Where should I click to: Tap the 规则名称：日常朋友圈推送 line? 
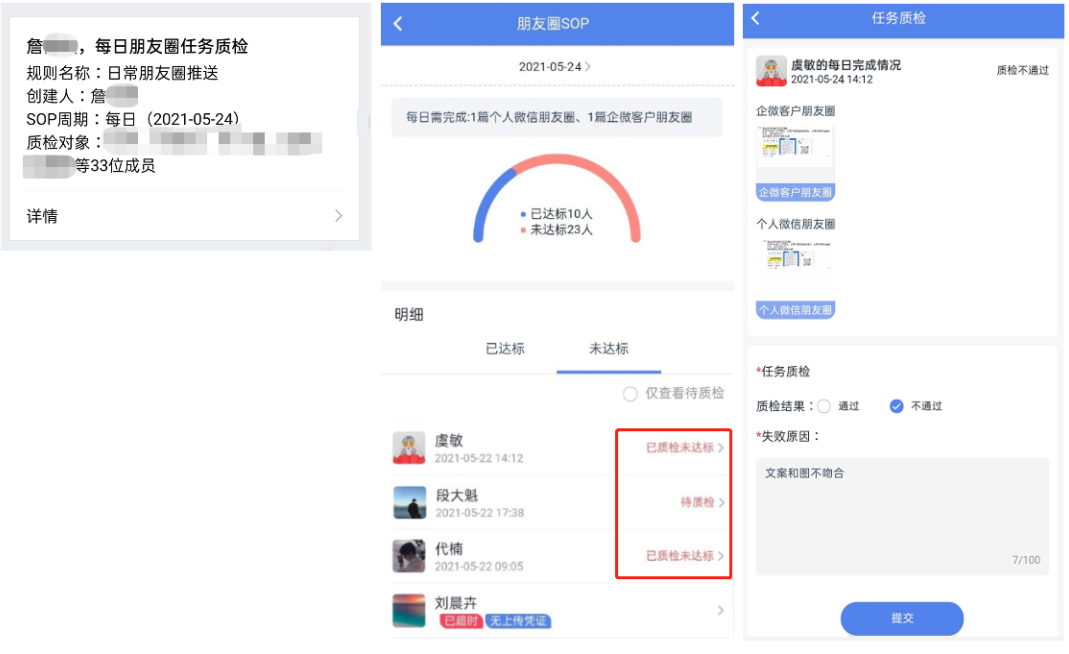coord(122,73)
